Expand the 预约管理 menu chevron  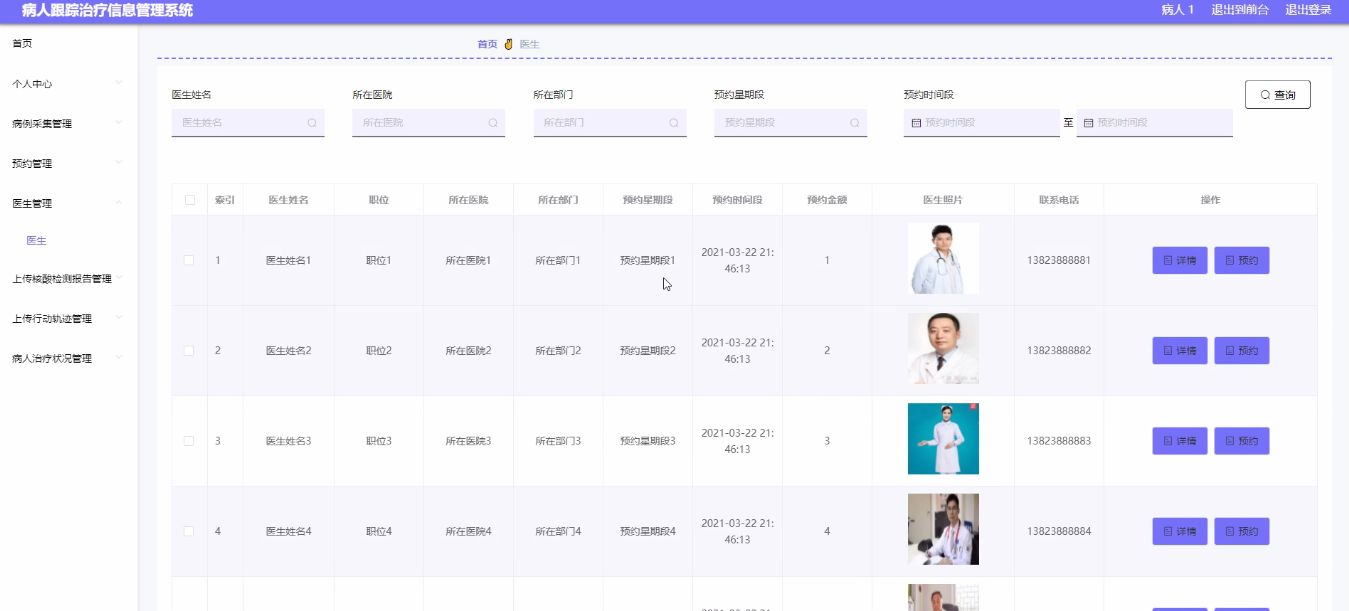119,163
